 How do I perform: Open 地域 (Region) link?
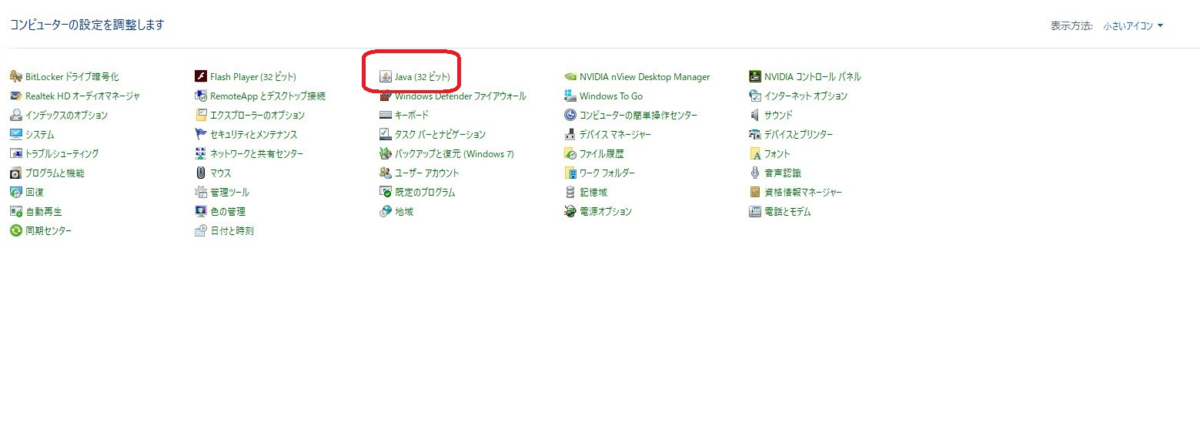click(396, 212)
